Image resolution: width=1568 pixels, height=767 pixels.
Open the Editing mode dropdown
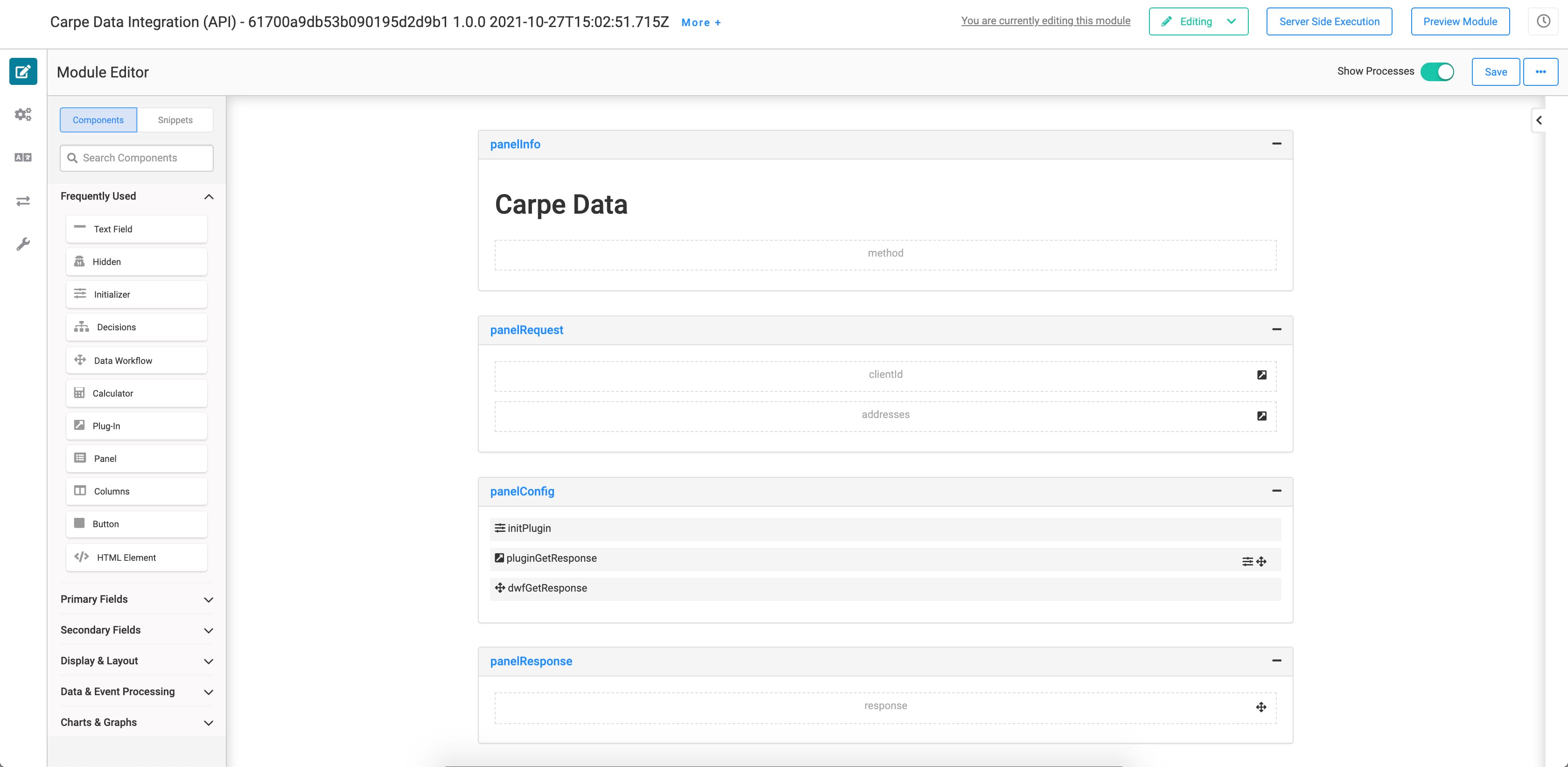point(1198,21)
